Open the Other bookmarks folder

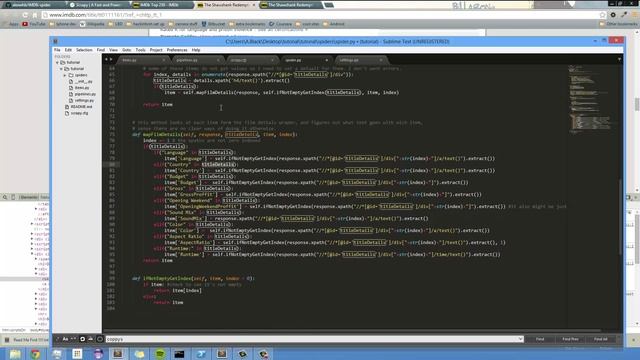(618, 24)
